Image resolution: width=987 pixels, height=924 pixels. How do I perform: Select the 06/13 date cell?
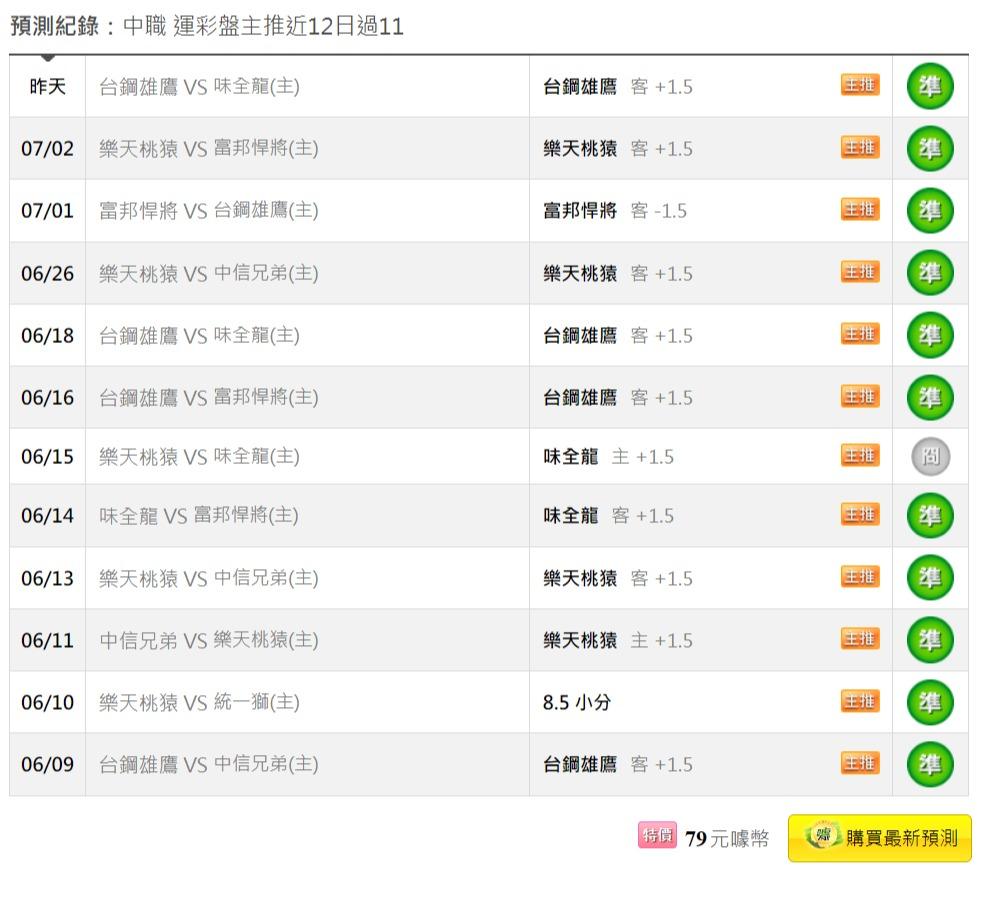coord(47,578)
